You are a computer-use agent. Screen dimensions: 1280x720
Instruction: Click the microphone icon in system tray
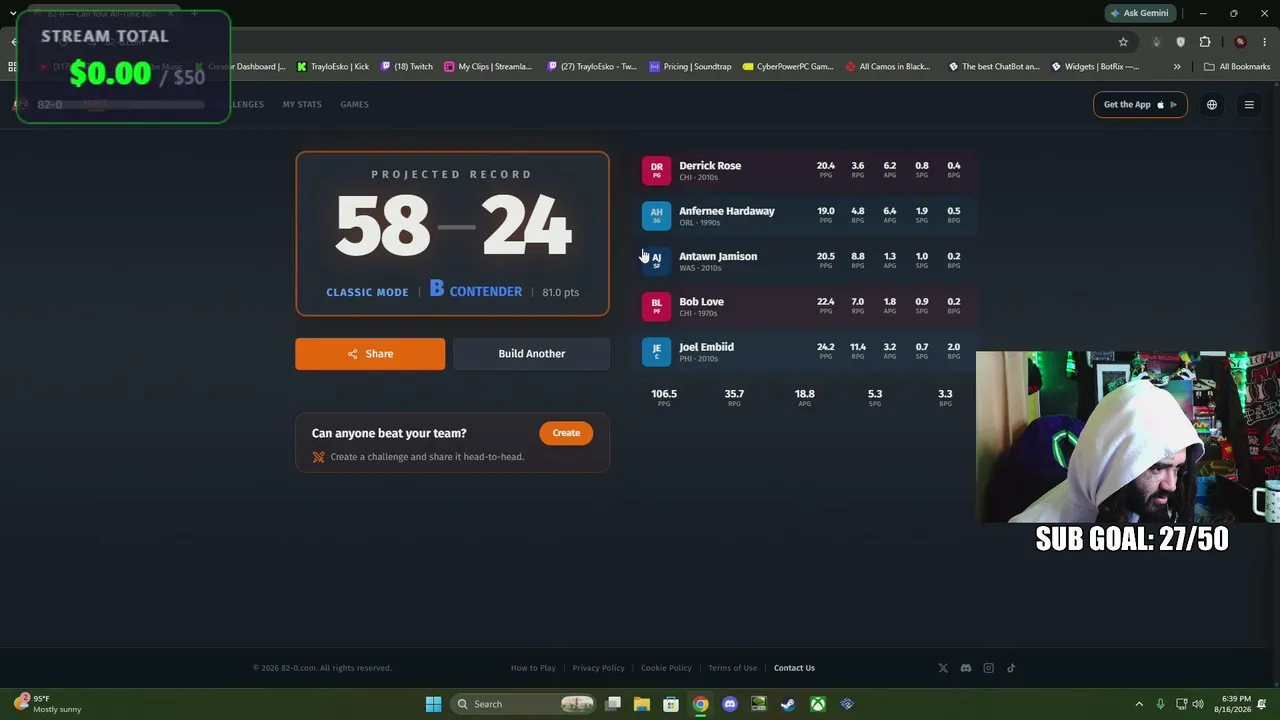(1160, 704)
